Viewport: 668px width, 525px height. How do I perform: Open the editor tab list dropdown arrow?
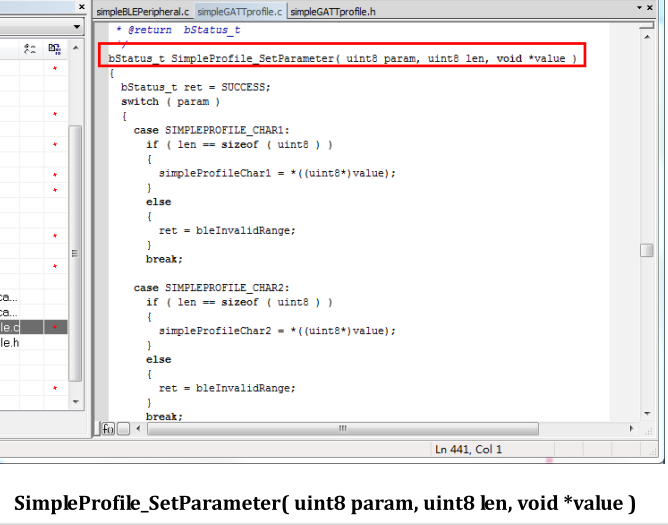pyautogui.click(x=640, y=9)
